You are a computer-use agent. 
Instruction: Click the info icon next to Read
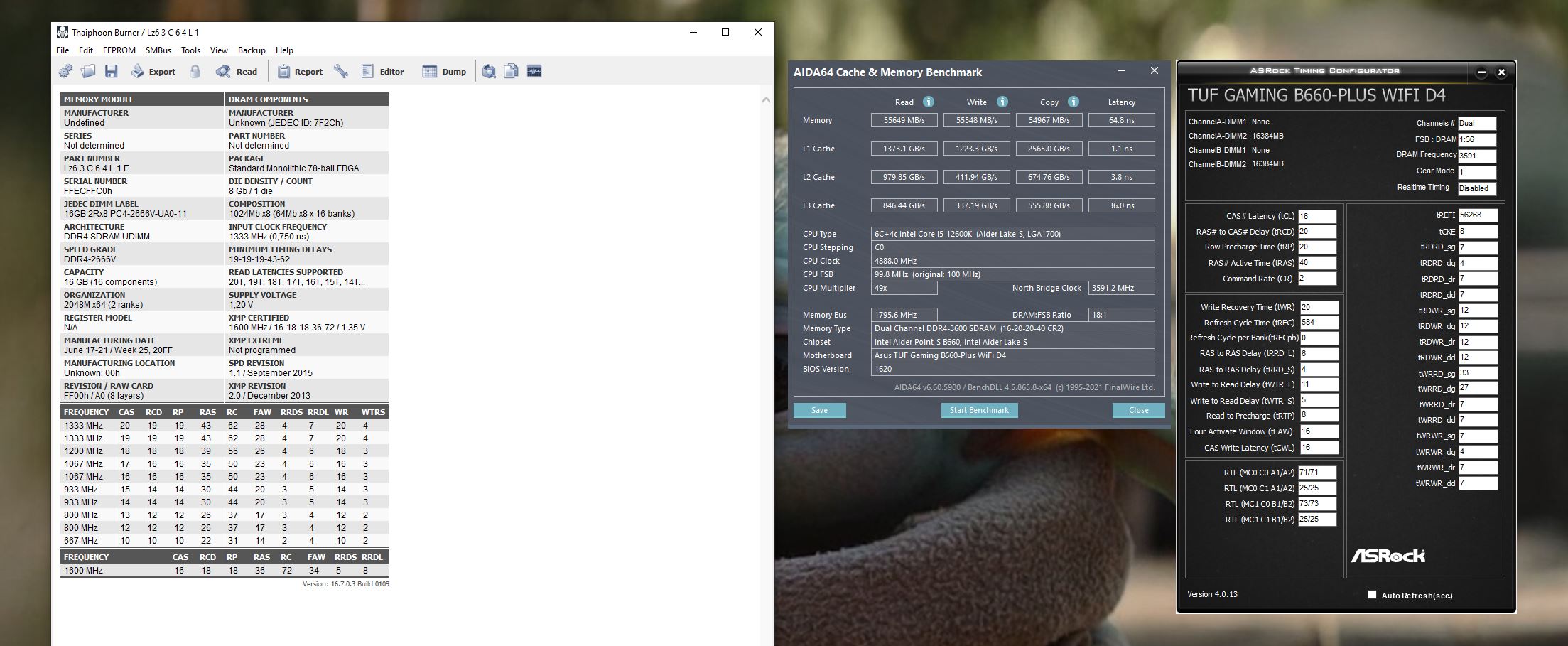pyautogui.click(x=928, y=102)
